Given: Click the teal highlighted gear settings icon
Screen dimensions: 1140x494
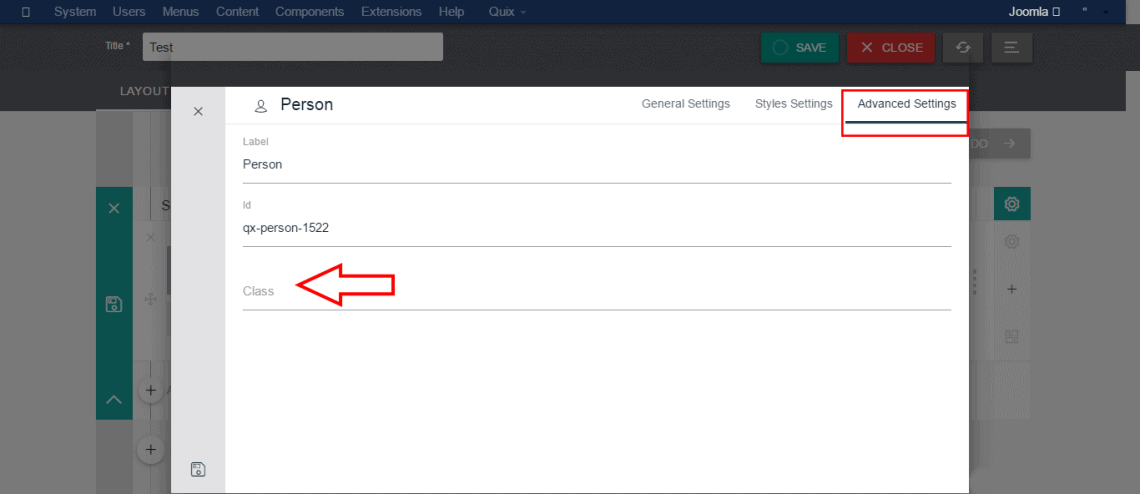Looking at the screenshot, I should [1011, 204].
